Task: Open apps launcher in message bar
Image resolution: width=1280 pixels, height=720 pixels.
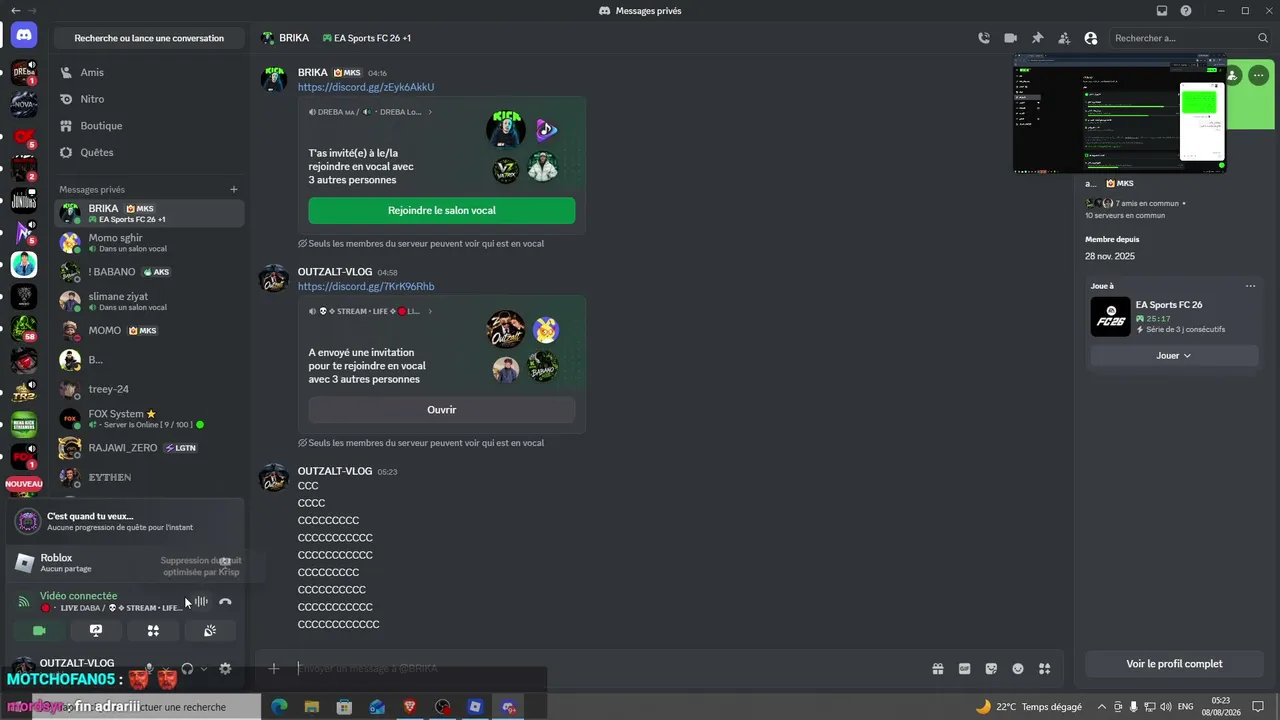Action: (1045, 669)
